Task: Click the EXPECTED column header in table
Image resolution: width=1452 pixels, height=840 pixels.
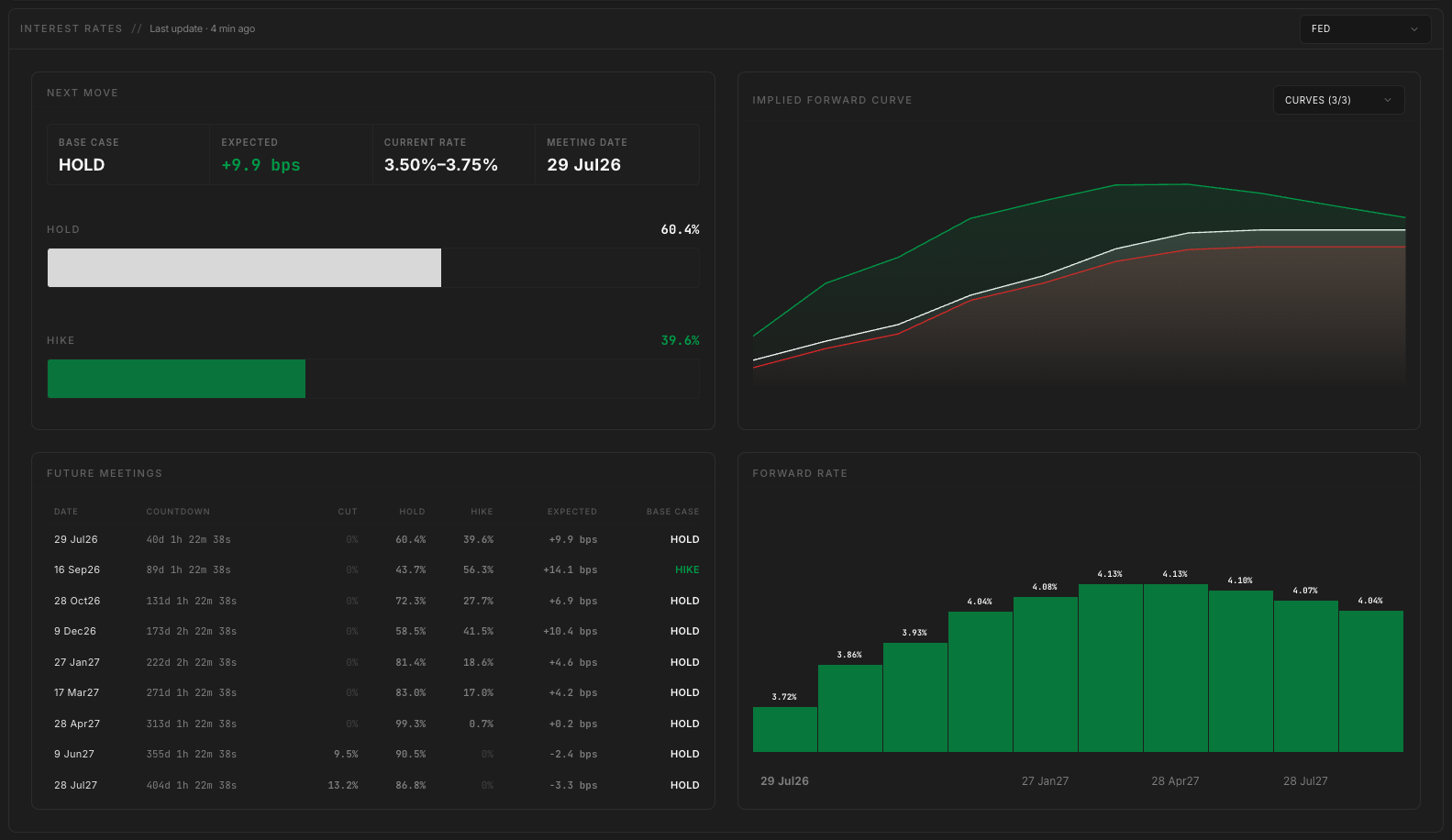Action: pos(572,512)
